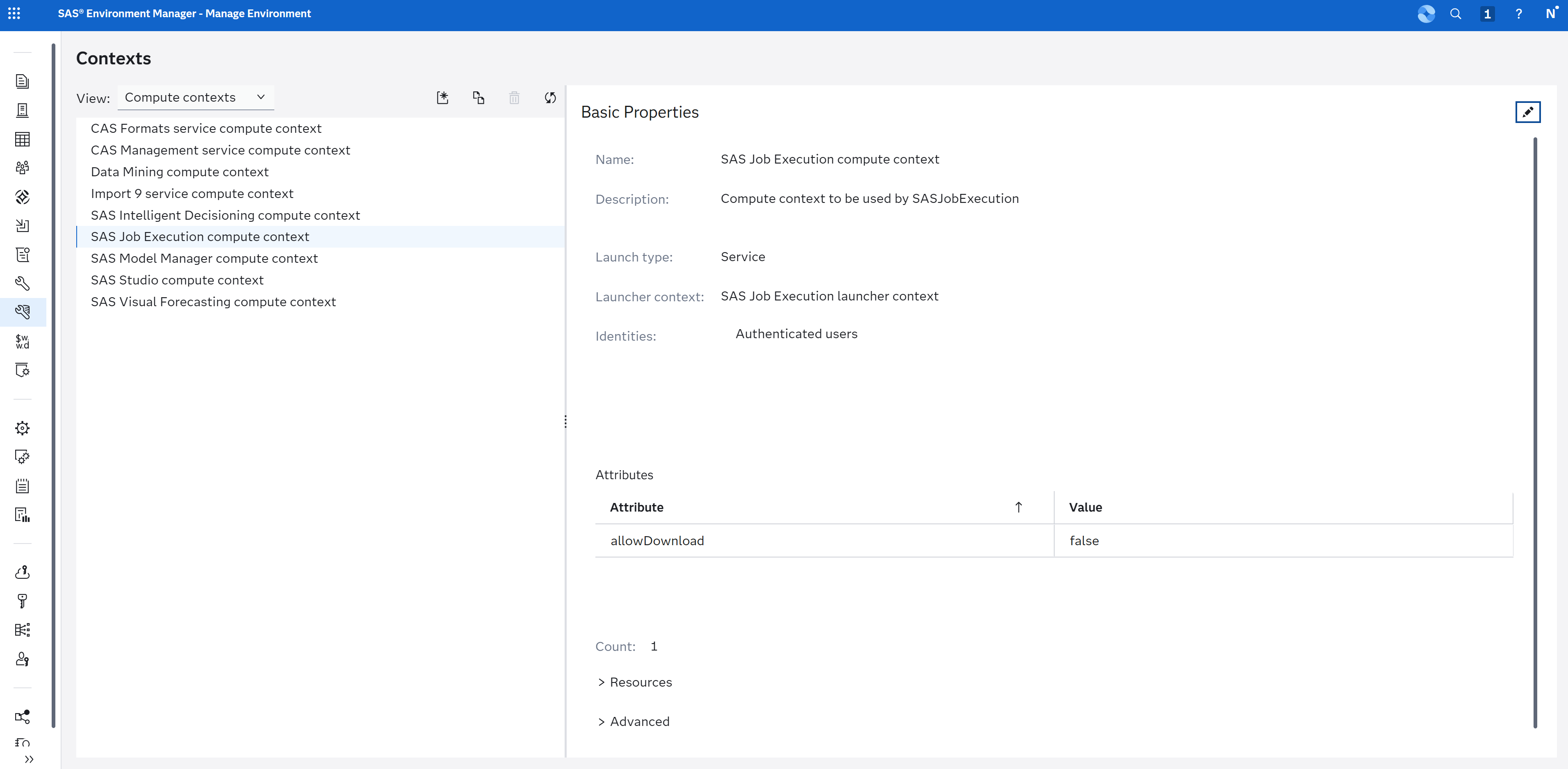1568x769 pixels.
Task: Open the Content page icon in sidebar
Action: tap(23, 82)
